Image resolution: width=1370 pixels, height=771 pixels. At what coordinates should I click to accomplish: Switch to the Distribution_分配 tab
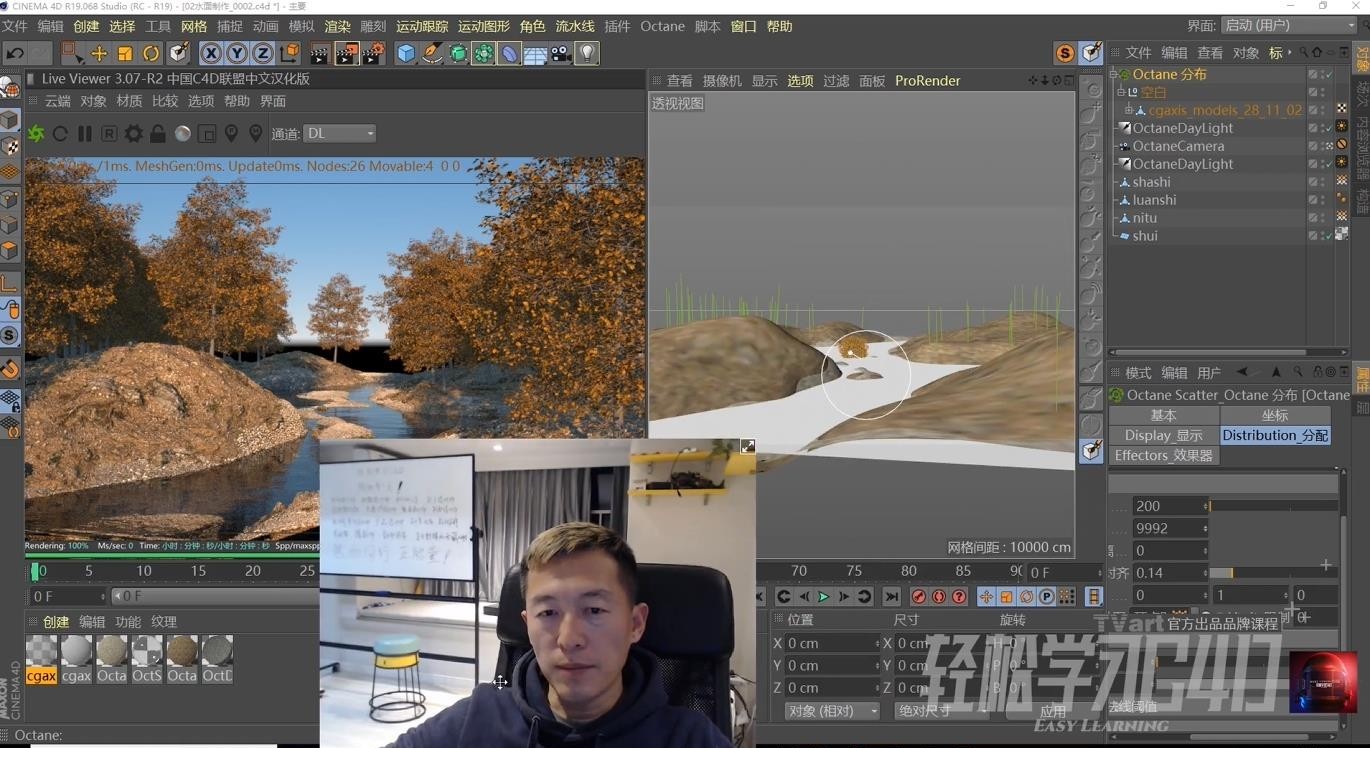coord(1275,435)
